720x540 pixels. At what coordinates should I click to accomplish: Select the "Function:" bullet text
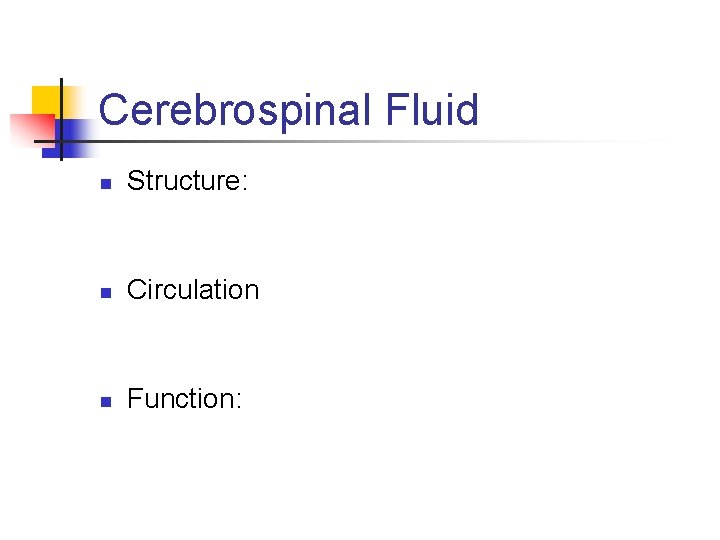(x=184, y=399)
